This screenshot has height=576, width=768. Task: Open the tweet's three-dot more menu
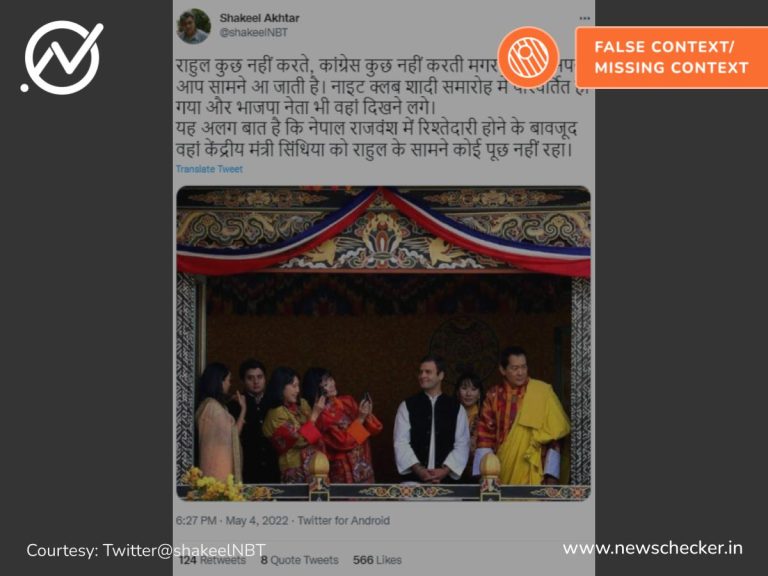(584, 18)
